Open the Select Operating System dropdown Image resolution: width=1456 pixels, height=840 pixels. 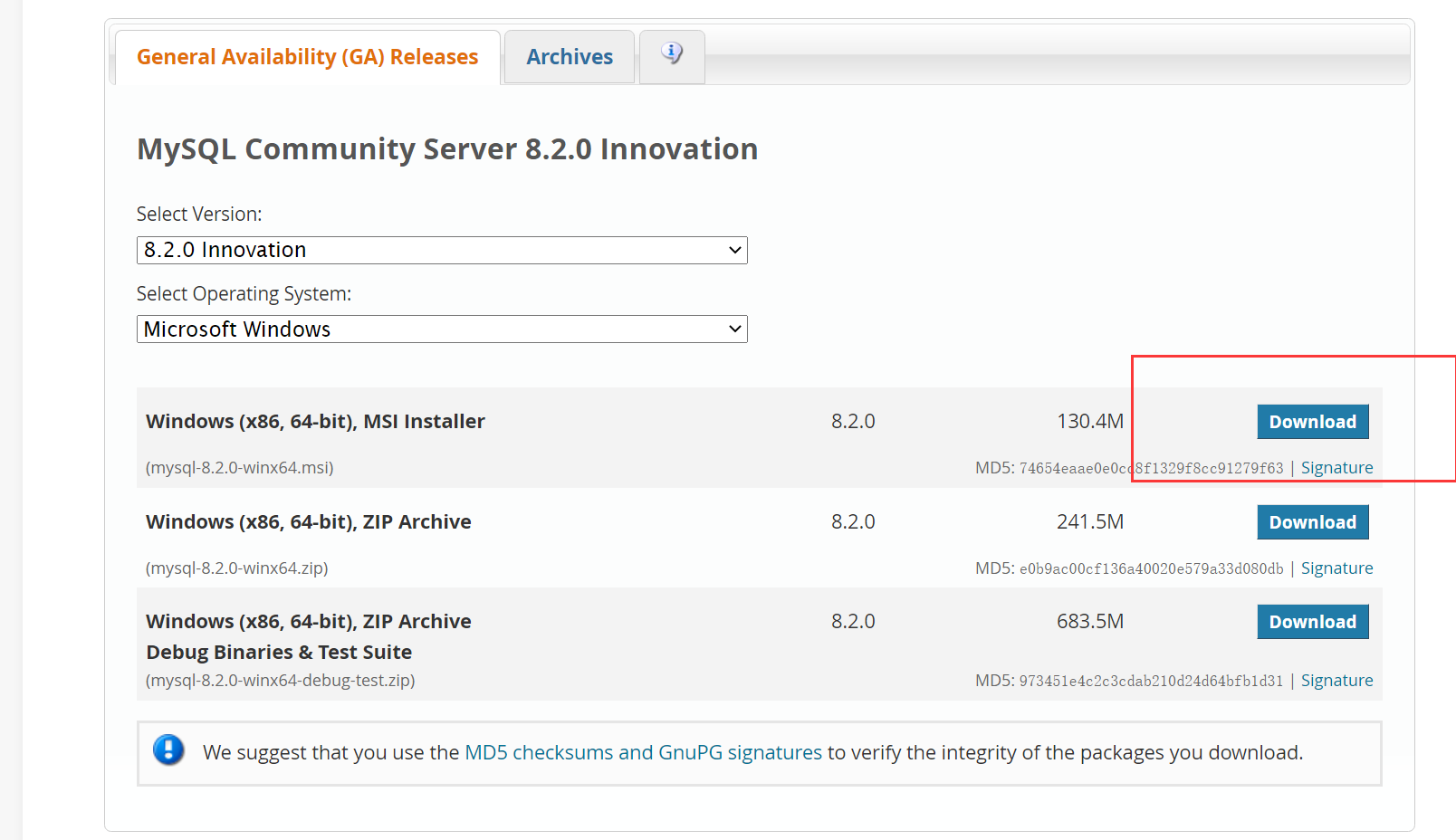[x=442, y=329]
